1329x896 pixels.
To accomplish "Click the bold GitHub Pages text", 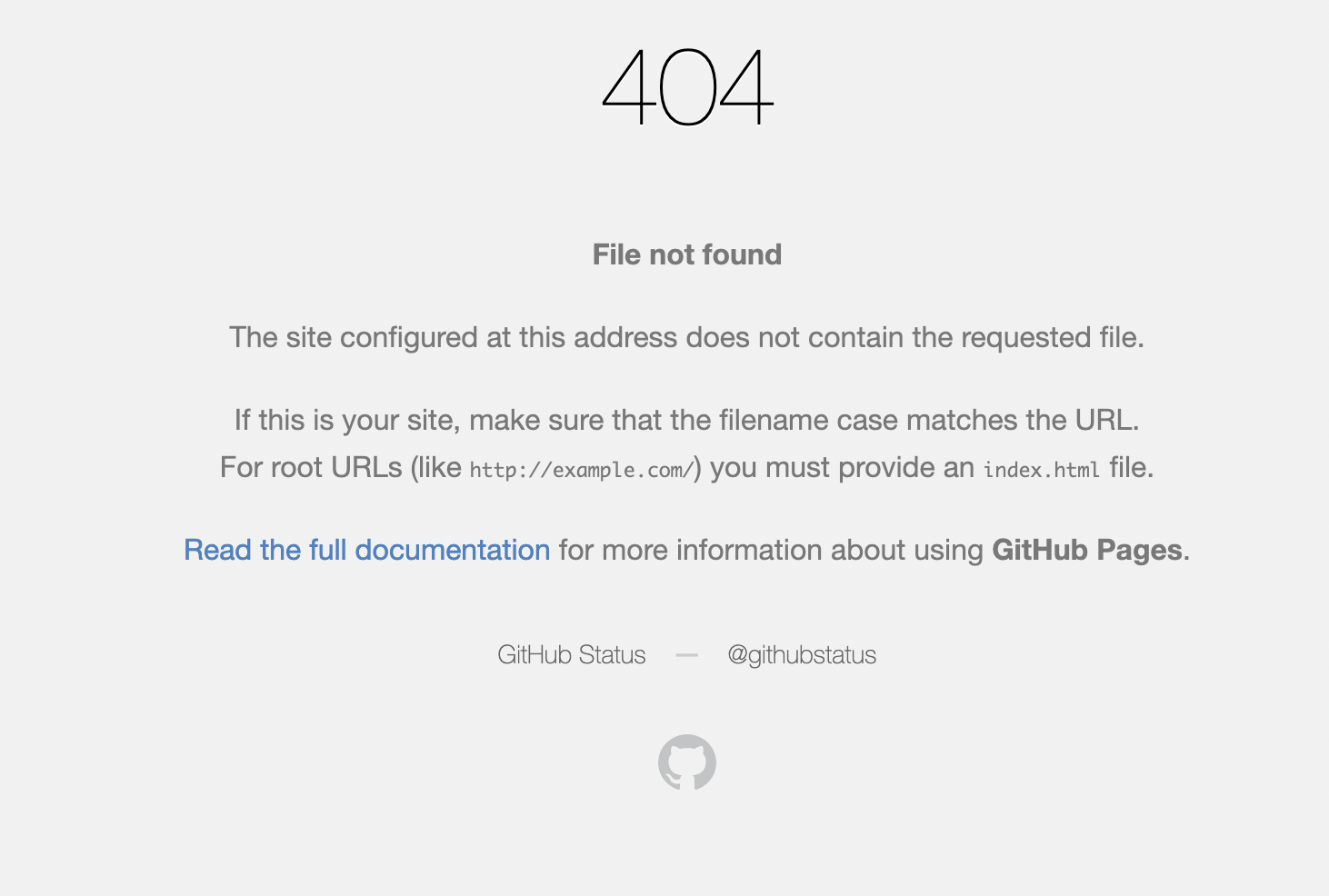I will pos(1086,550).
